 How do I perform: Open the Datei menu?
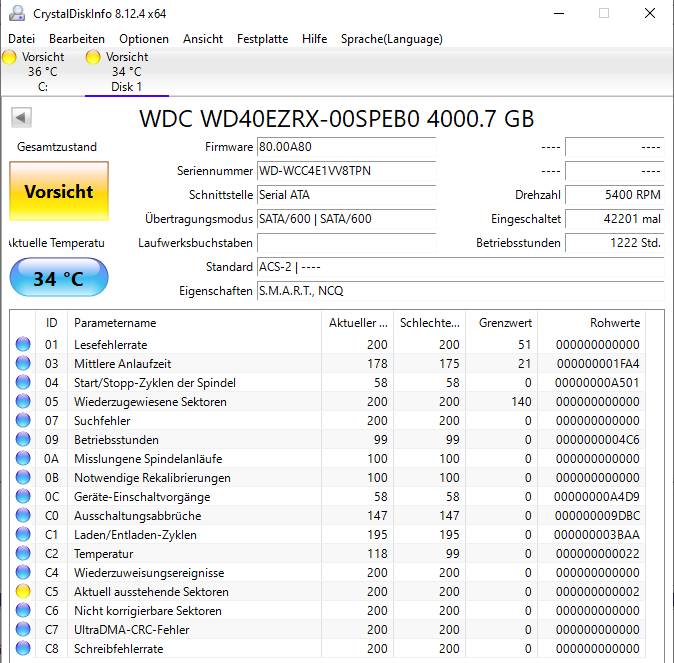[21, 39]
